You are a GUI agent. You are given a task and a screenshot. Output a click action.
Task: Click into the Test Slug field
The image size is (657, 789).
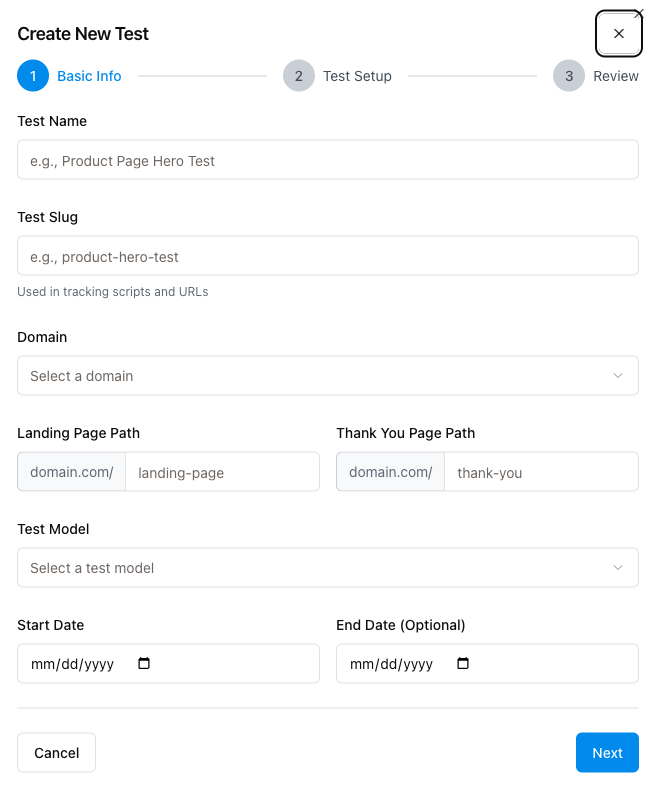click(x=328, y=257)
